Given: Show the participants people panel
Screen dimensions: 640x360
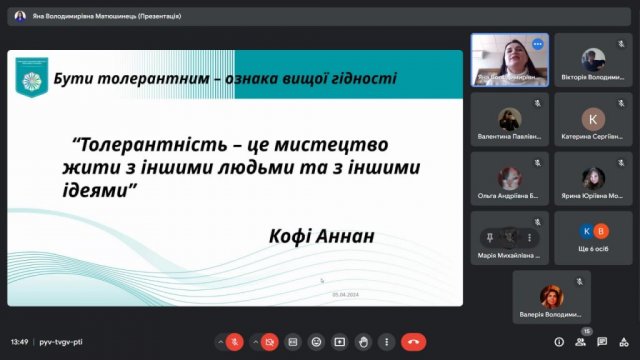Looking at the screenshot, I should (580, 342).
